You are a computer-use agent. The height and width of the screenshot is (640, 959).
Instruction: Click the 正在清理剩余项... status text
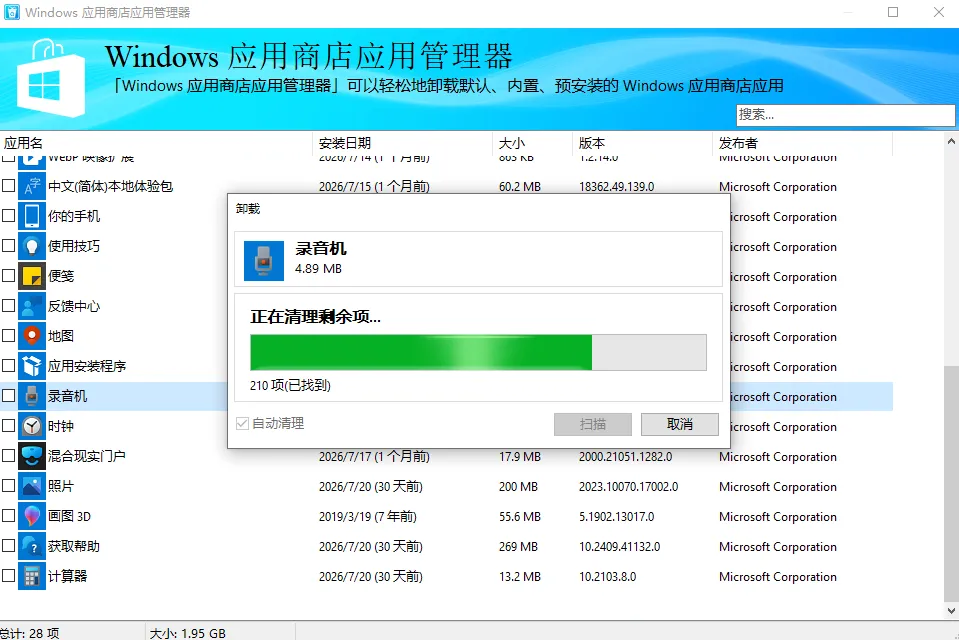(316, 317)
